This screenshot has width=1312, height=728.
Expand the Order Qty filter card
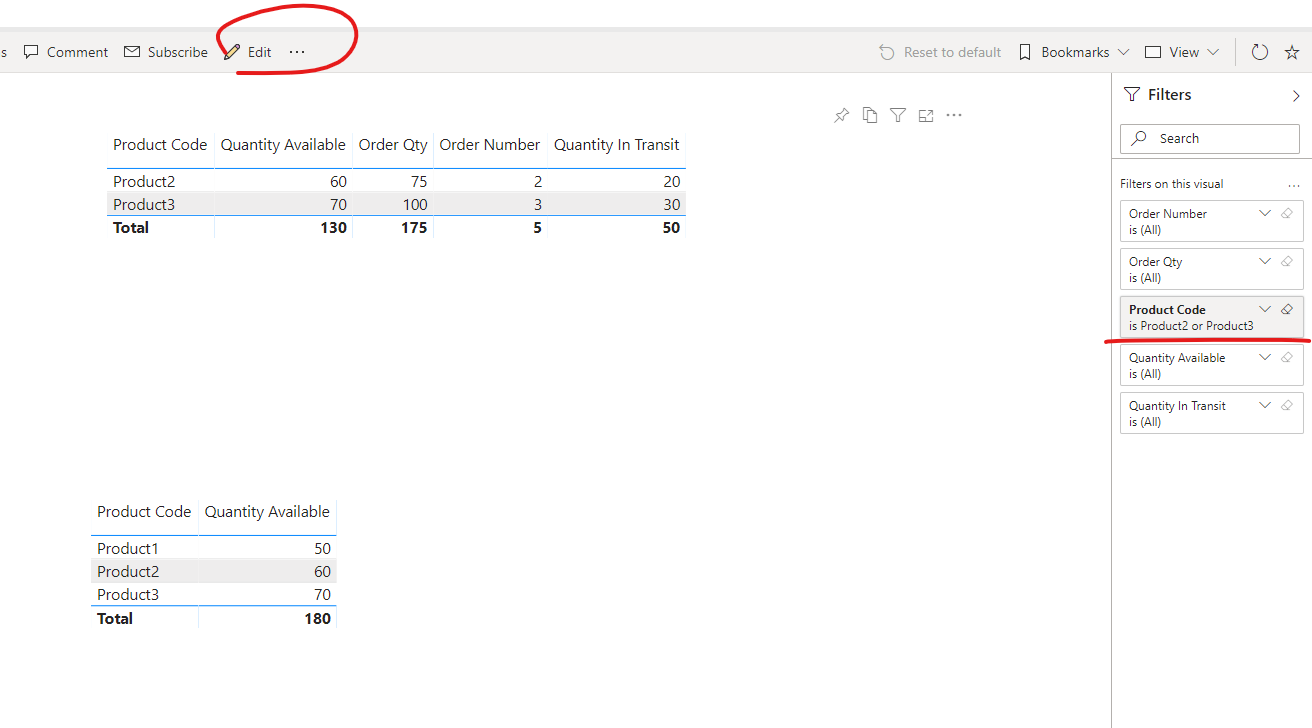[1265, 261]
